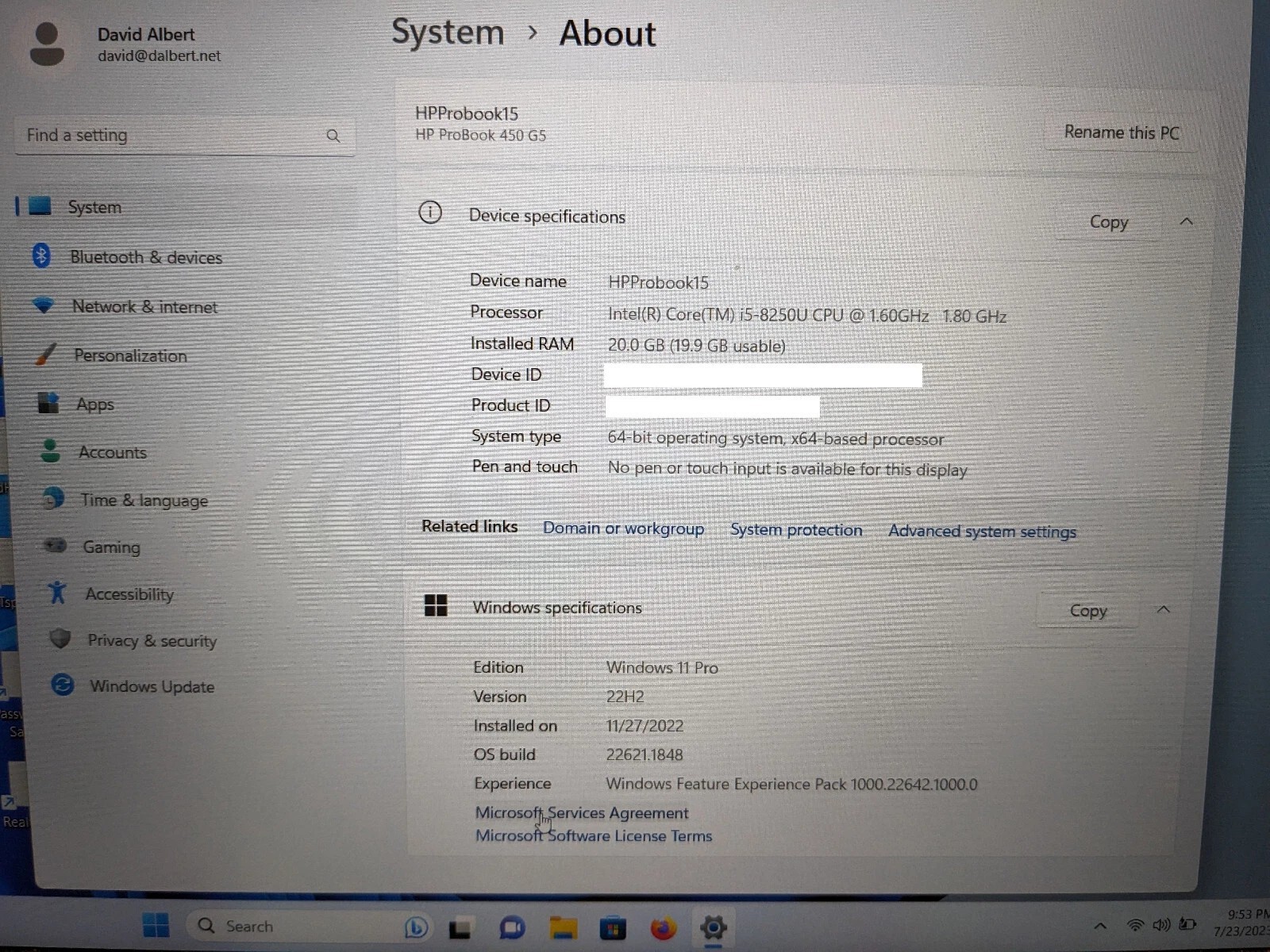Open Accounts settings page

click(x=113, y=452)
